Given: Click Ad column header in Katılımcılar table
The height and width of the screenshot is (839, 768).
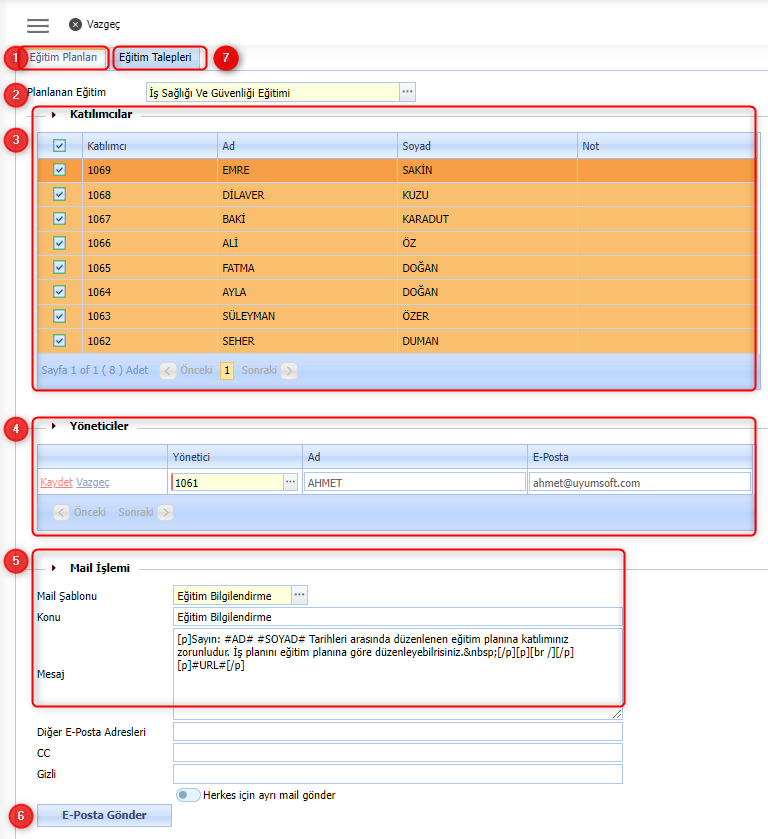Looking at the screenshot, I should pyautogui.click(x=307, y=146).
